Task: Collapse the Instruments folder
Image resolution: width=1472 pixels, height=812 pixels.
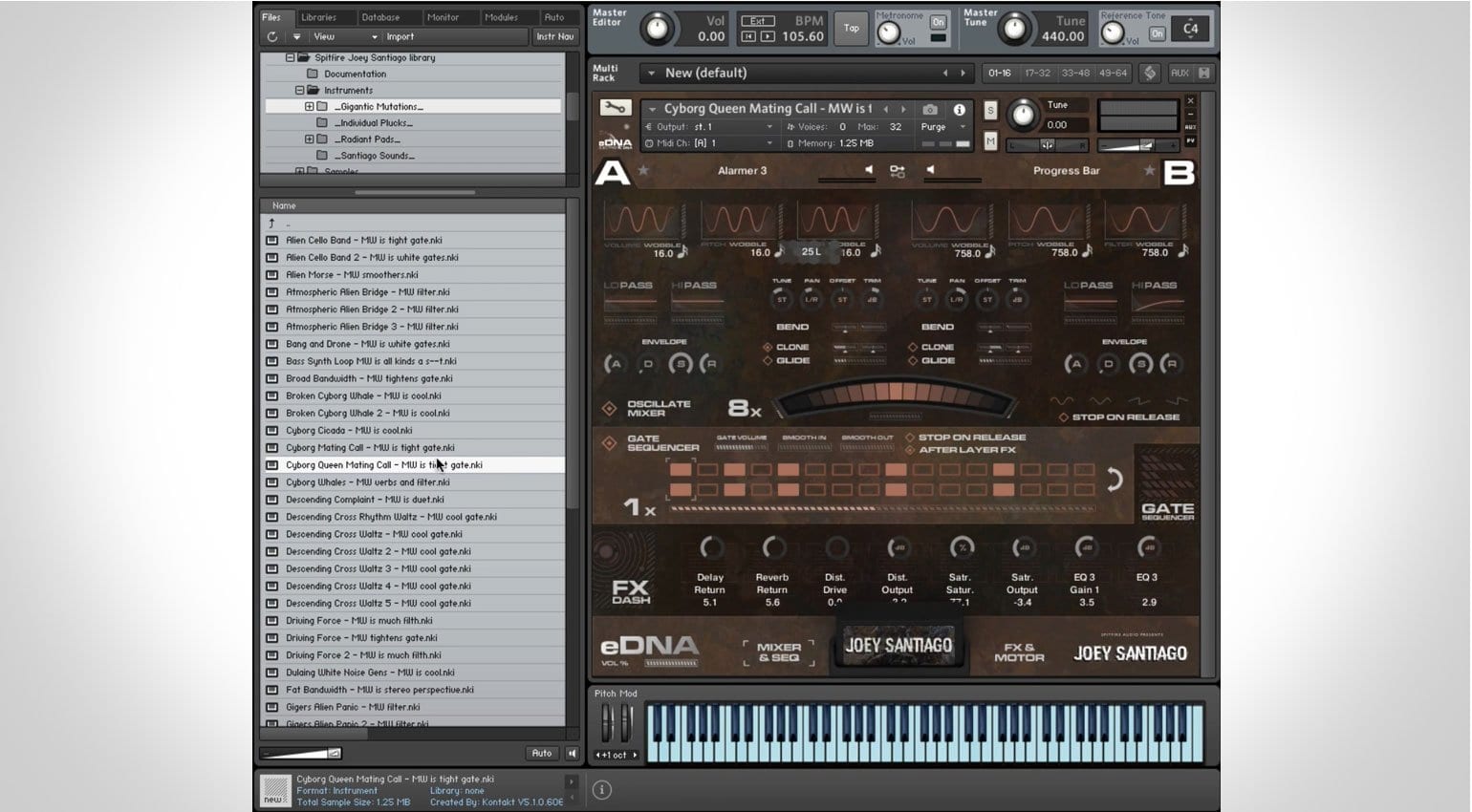Action: point(299,91)
